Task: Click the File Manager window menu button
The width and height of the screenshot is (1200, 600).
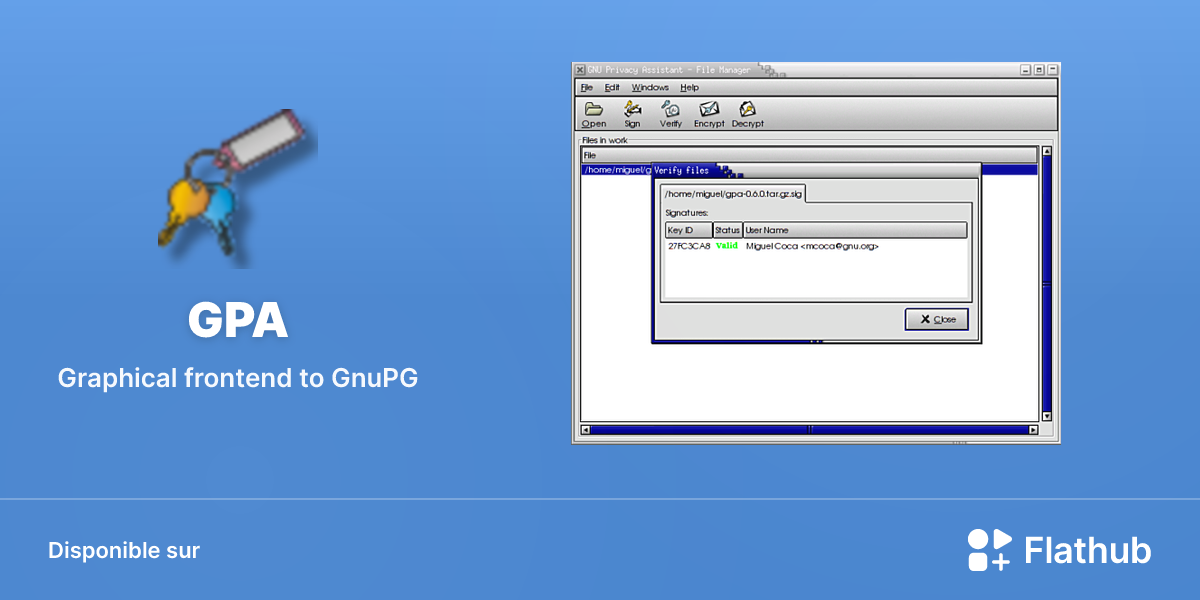Action: point(580,70)
